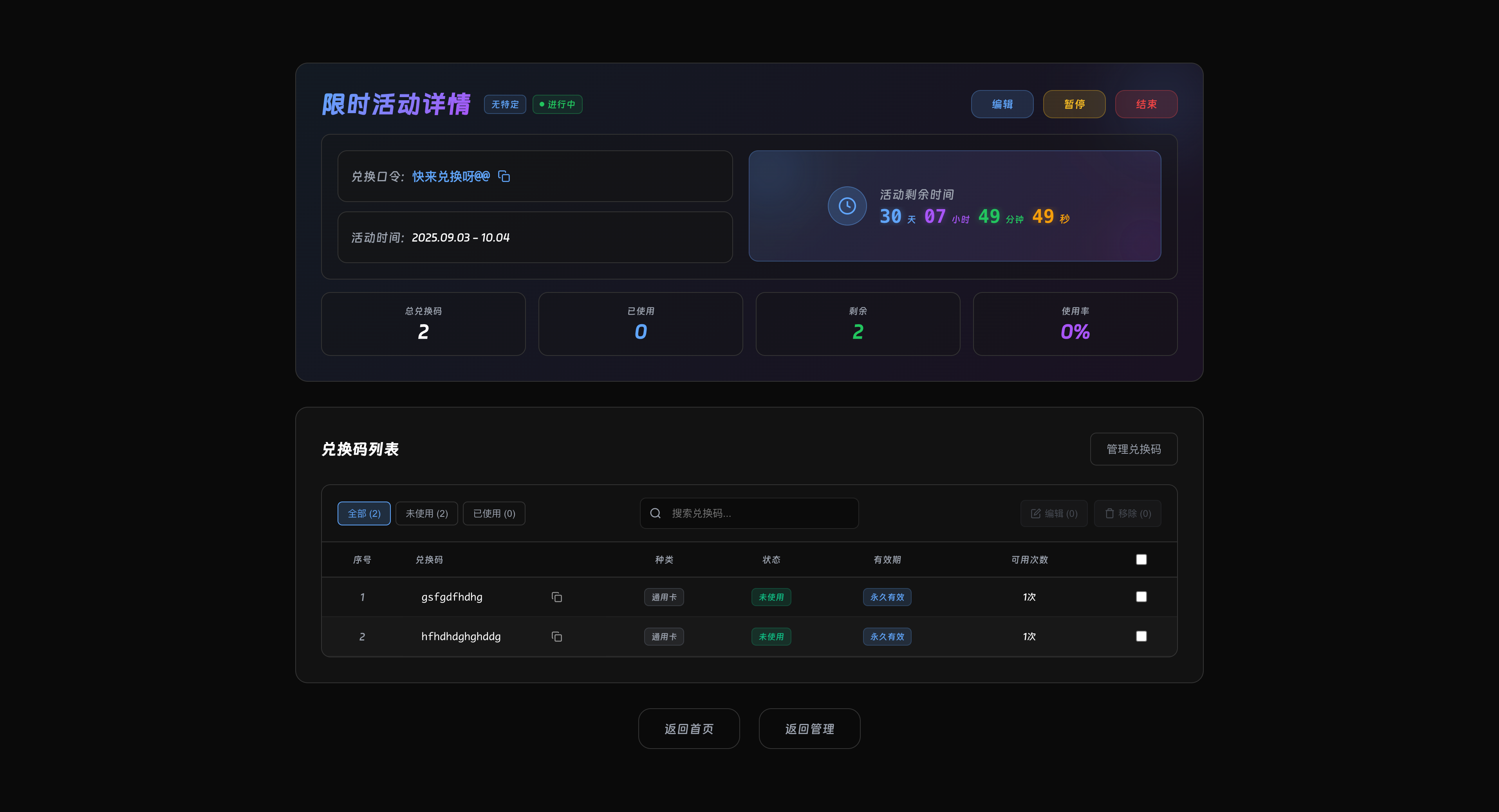Check the checkbox for row gsfgdfhdhg
Viewport: 1499px width, 812px height.
tap(1141, 597)
